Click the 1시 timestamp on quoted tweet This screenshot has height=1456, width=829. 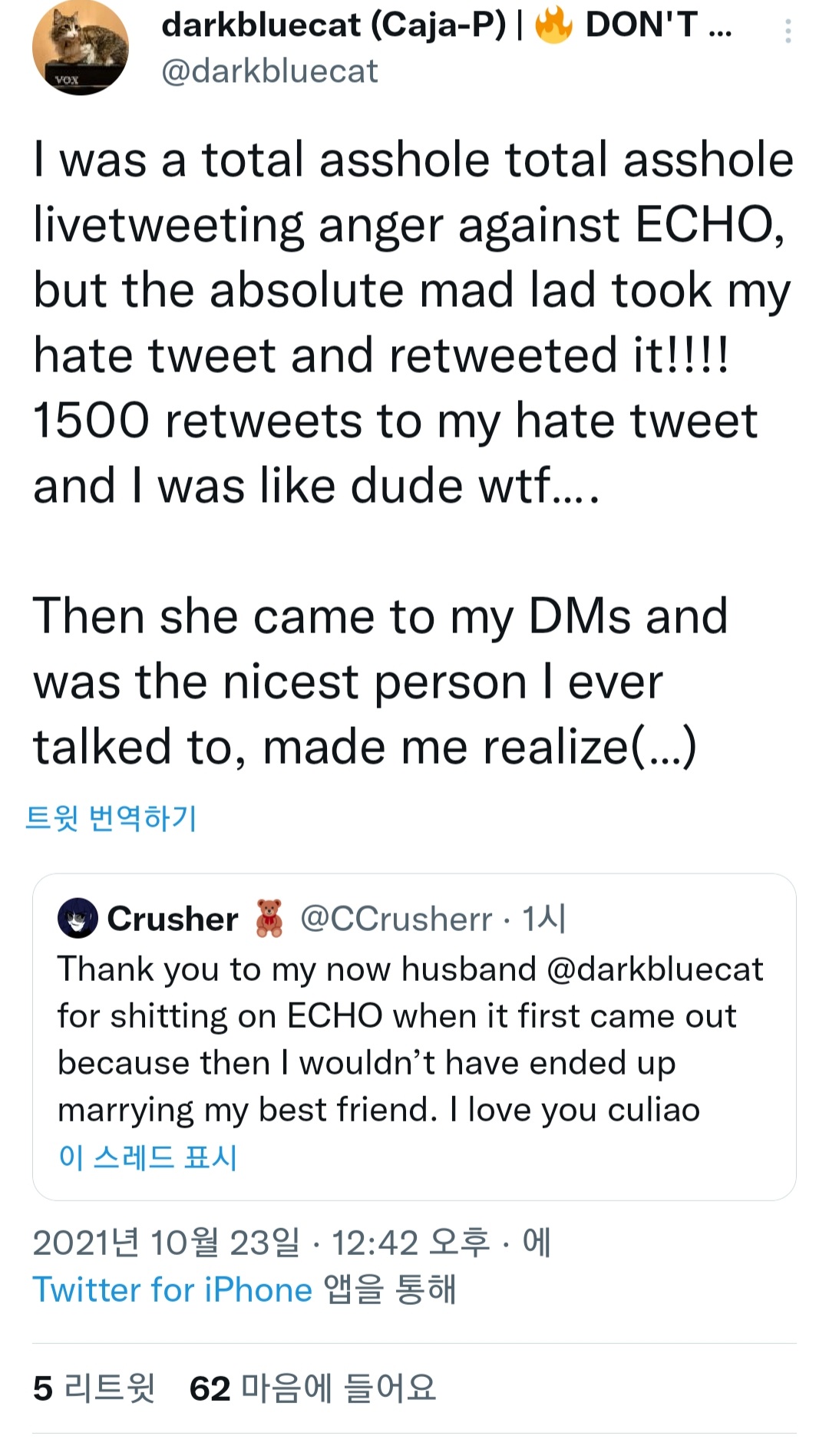point(543,919)
